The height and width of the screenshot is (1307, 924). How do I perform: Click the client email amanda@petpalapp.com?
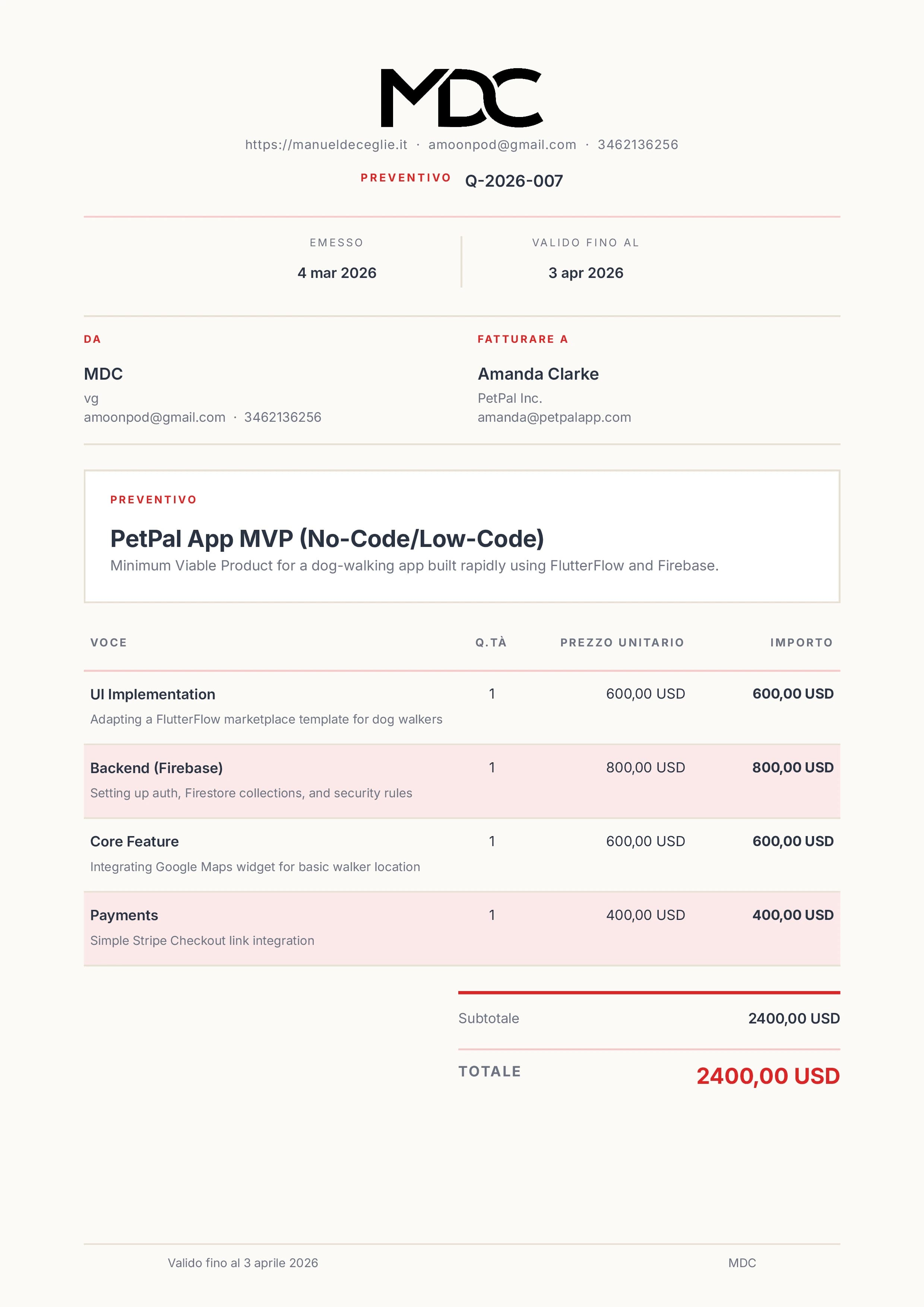554,417
